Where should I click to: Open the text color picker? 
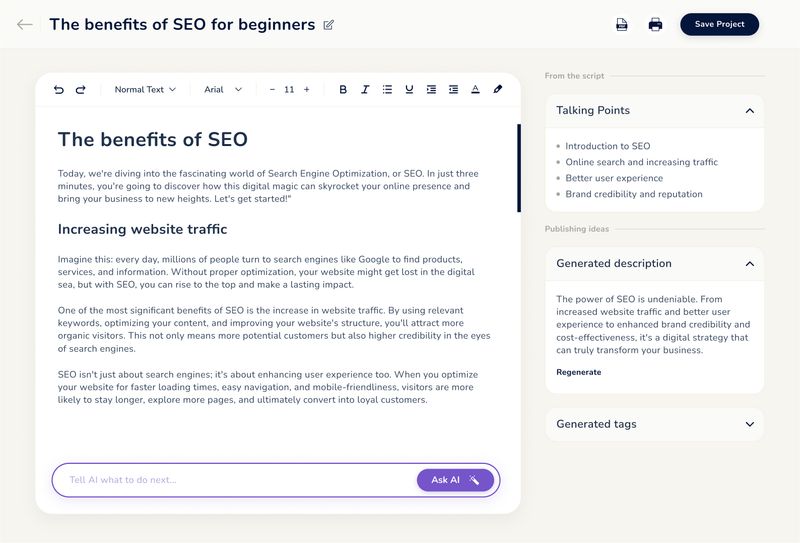[475, 90]
